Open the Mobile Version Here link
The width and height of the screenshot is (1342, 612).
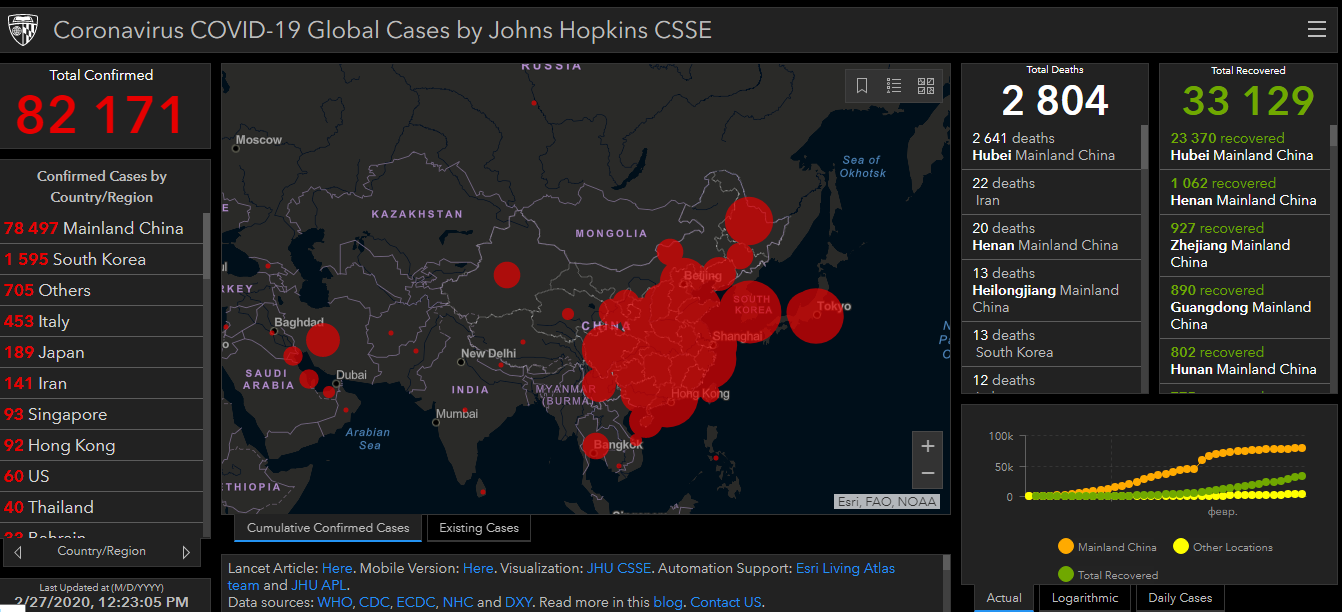pos(478,568)
